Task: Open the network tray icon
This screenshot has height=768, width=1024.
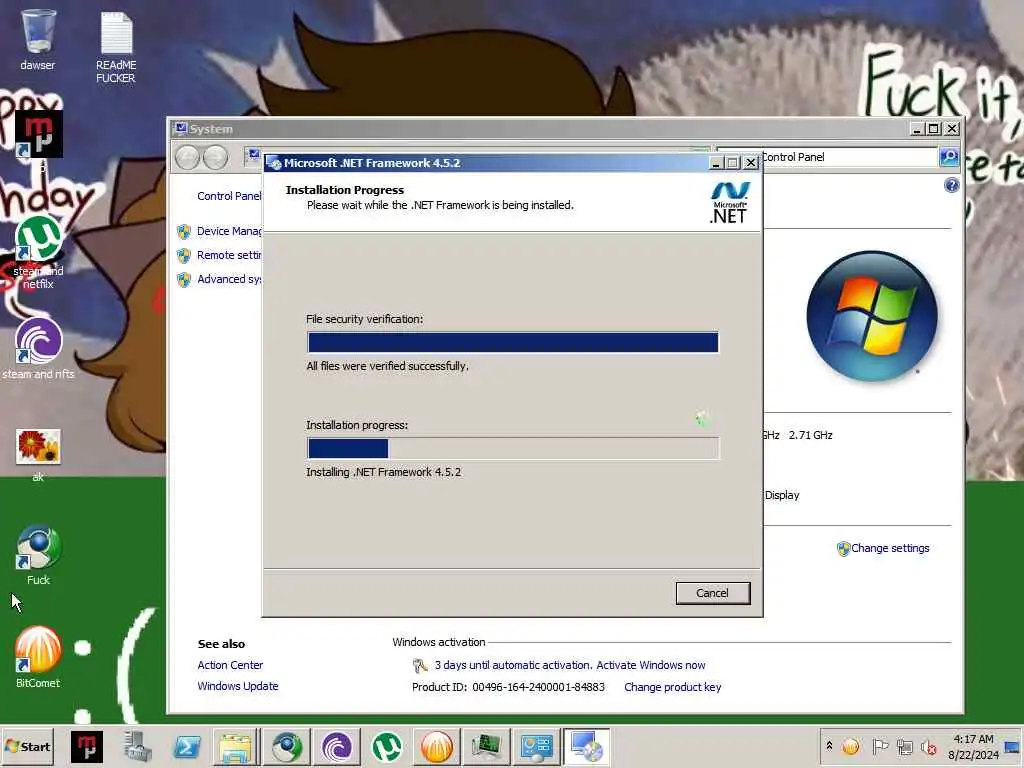Action: (904, 746)
